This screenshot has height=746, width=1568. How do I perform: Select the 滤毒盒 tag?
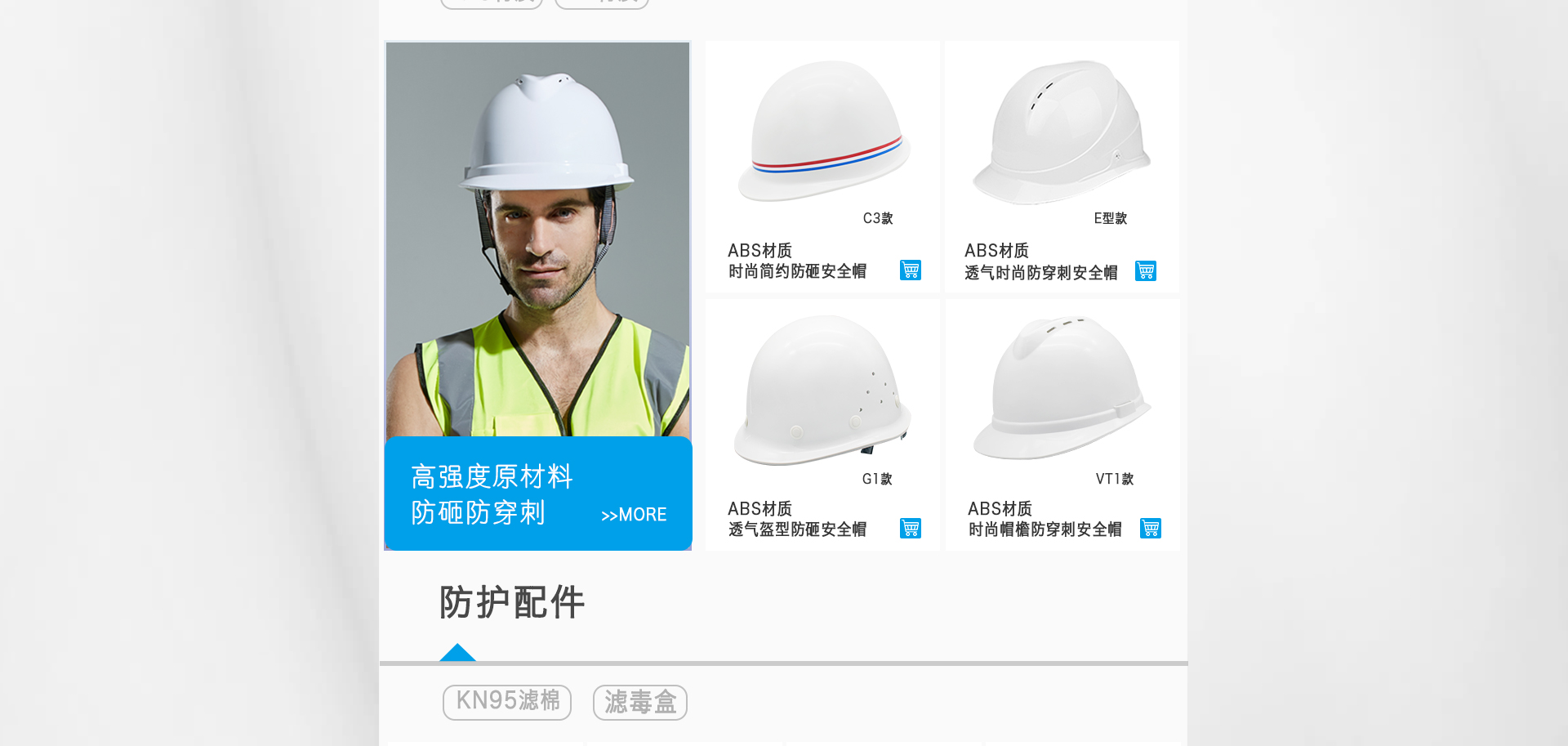[640, 702]
